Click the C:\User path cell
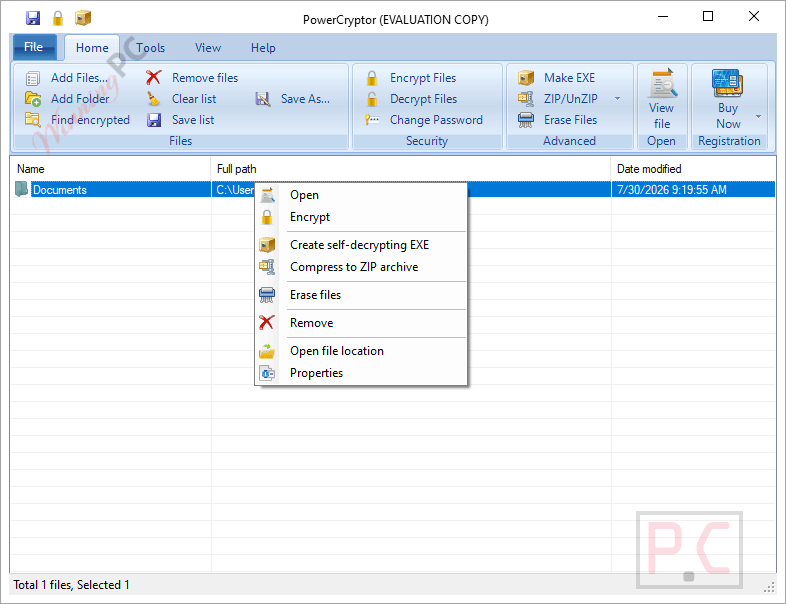Image resolution: width=786 pixels, height=604 pixels. click(235, 189)
